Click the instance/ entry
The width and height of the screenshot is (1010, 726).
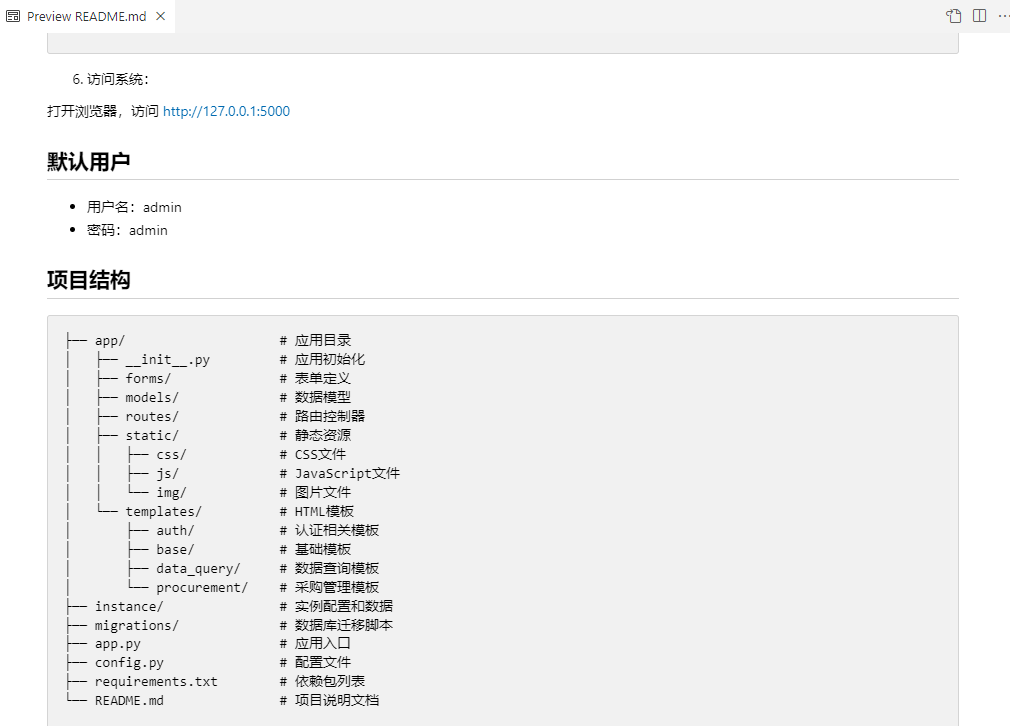click(129, 607)
